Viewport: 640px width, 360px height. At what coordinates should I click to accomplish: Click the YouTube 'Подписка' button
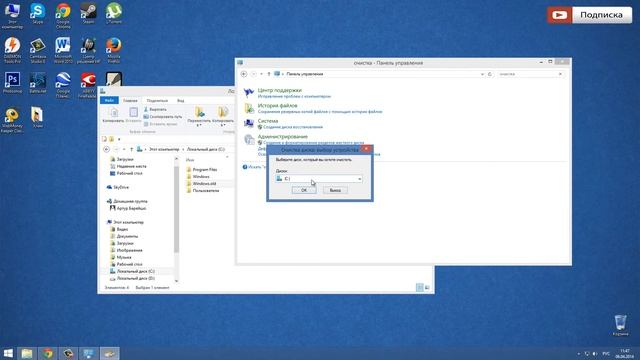coord(589,15)
